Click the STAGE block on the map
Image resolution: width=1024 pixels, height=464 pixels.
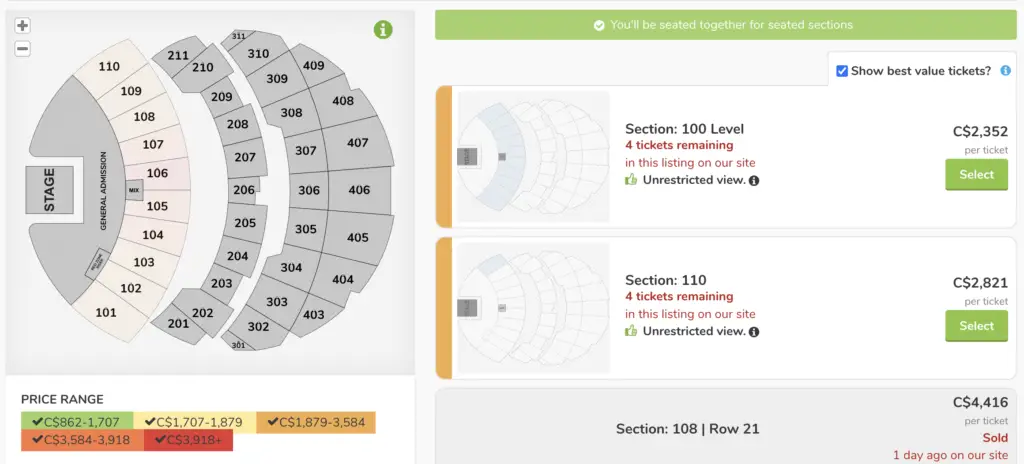tap(50, 190)
